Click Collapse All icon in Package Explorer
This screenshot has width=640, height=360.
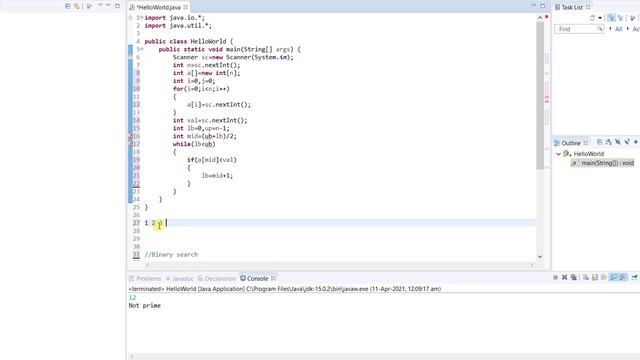tap(68, 6)
